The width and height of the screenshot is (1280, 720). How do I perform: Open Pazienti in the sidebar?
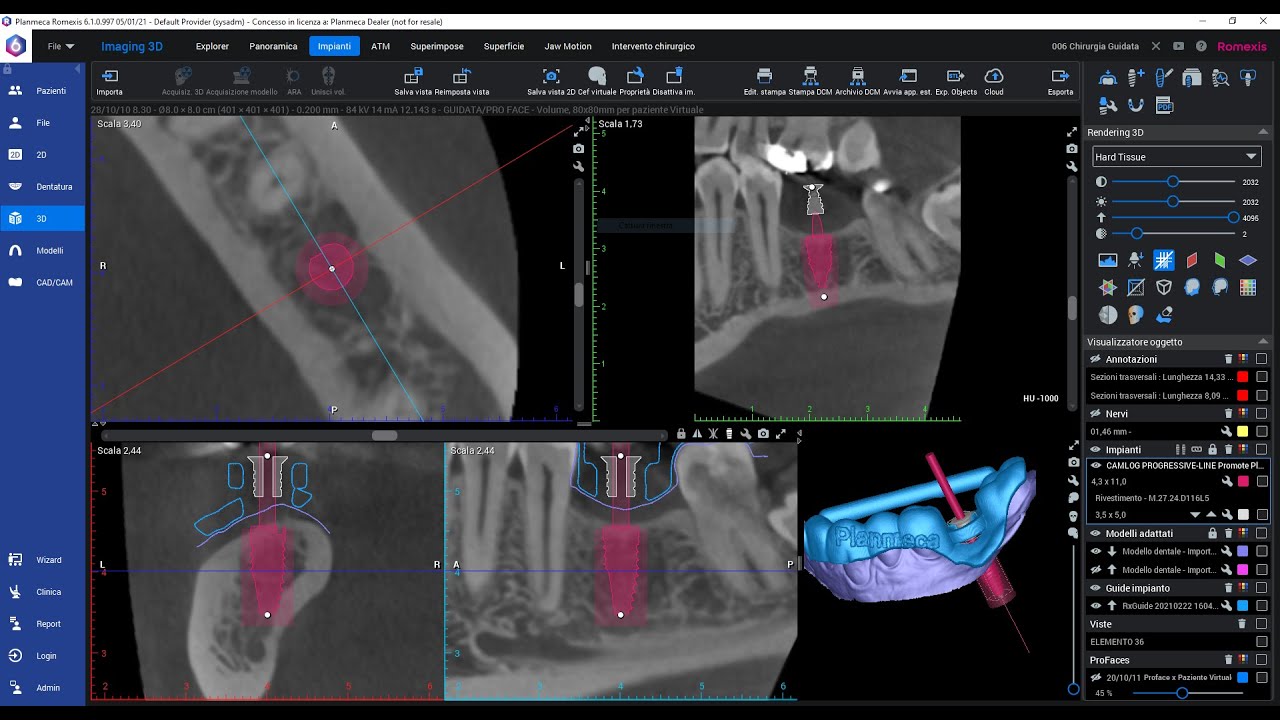(42, 91)
